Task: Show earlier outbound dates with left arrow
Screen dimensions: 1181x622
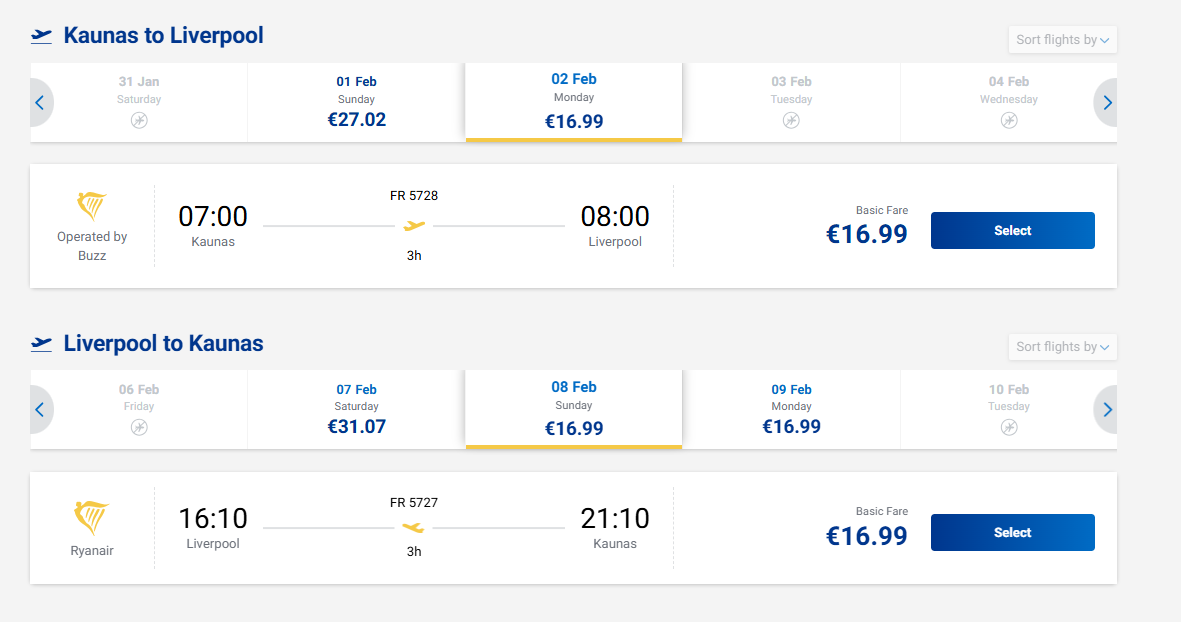Action: pos(40,102)
